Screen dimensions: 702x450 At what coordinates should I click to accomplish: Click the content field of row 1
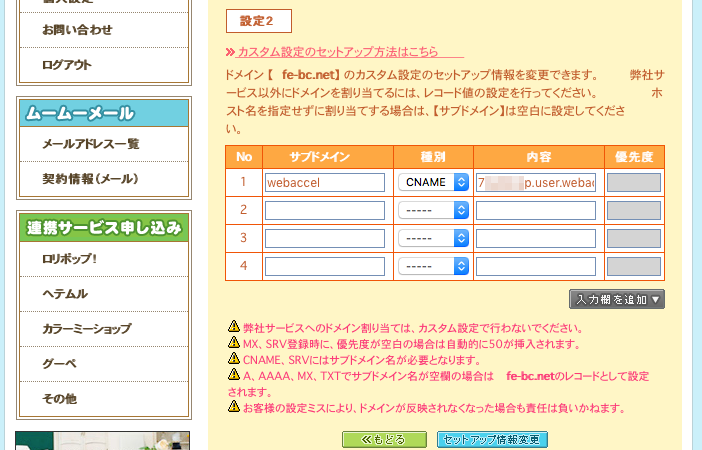pyautogui.click(x=536, y=183)
